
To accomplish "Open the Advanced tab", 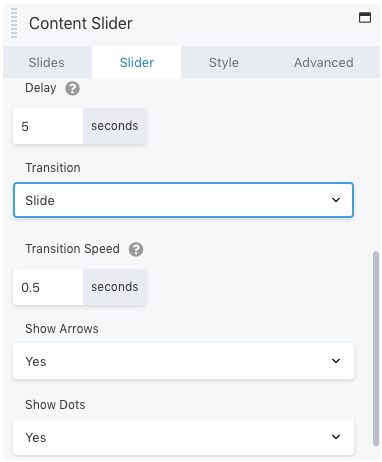I will click(x=323, y=62).
